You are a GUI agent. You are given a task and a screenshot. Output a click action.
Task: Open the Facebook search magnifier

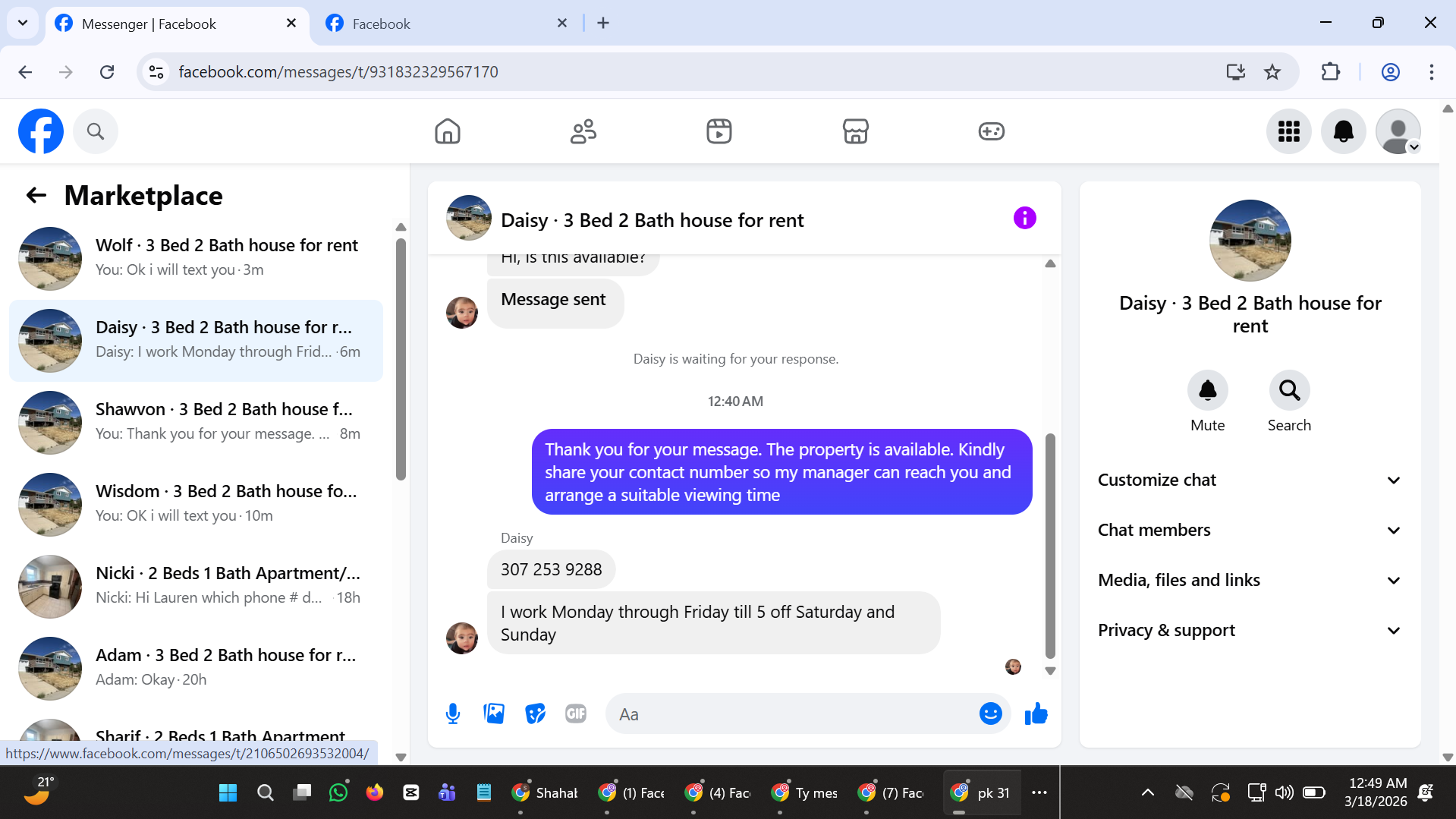click(96, 131)
